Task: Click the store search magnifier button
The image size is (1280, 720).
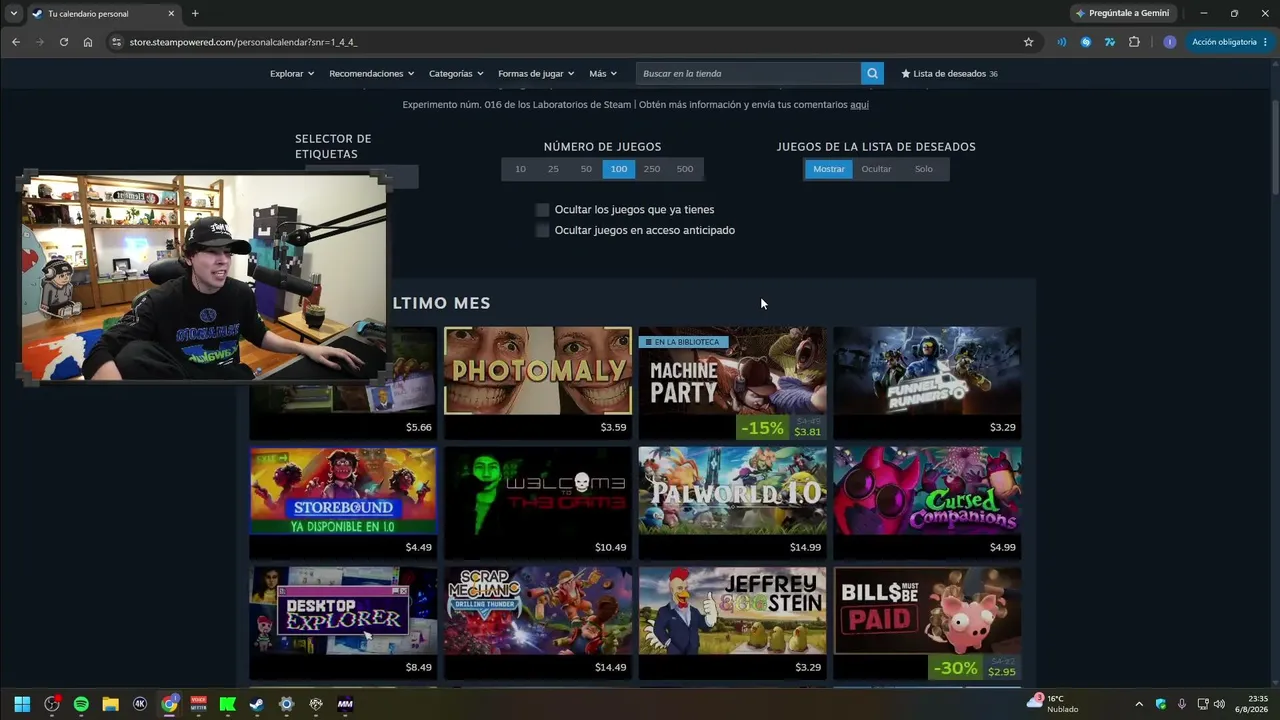Action: (872, 73)
